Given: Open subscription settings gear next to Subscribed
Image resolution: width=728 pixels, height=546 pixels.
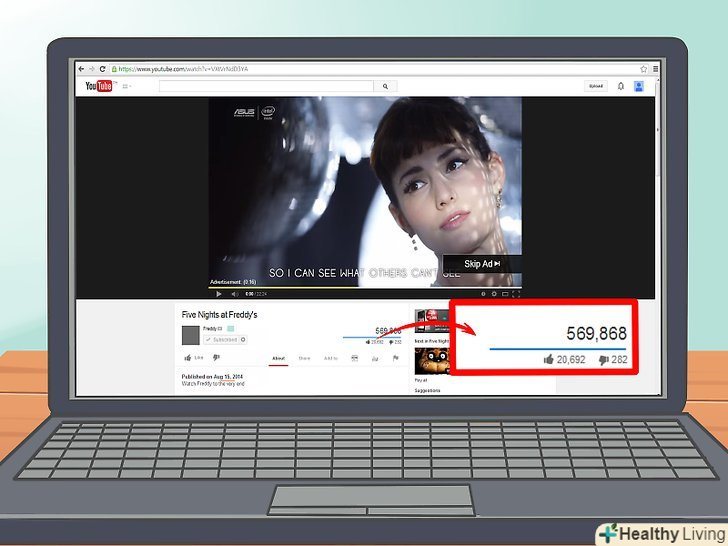Looking at the screenshot, I should pyautogui.click(x=243, y=340).
